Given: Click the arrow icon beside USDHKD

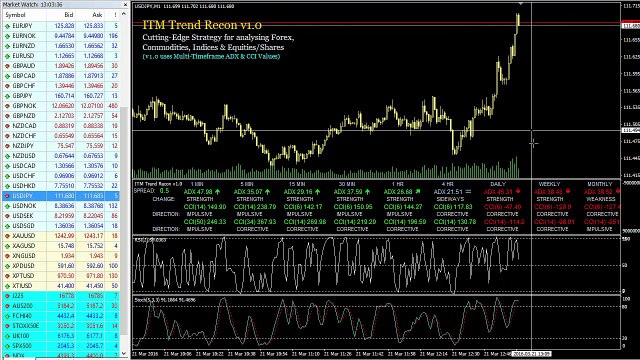Looking at the screenshot, I should [x=7, y=186].
